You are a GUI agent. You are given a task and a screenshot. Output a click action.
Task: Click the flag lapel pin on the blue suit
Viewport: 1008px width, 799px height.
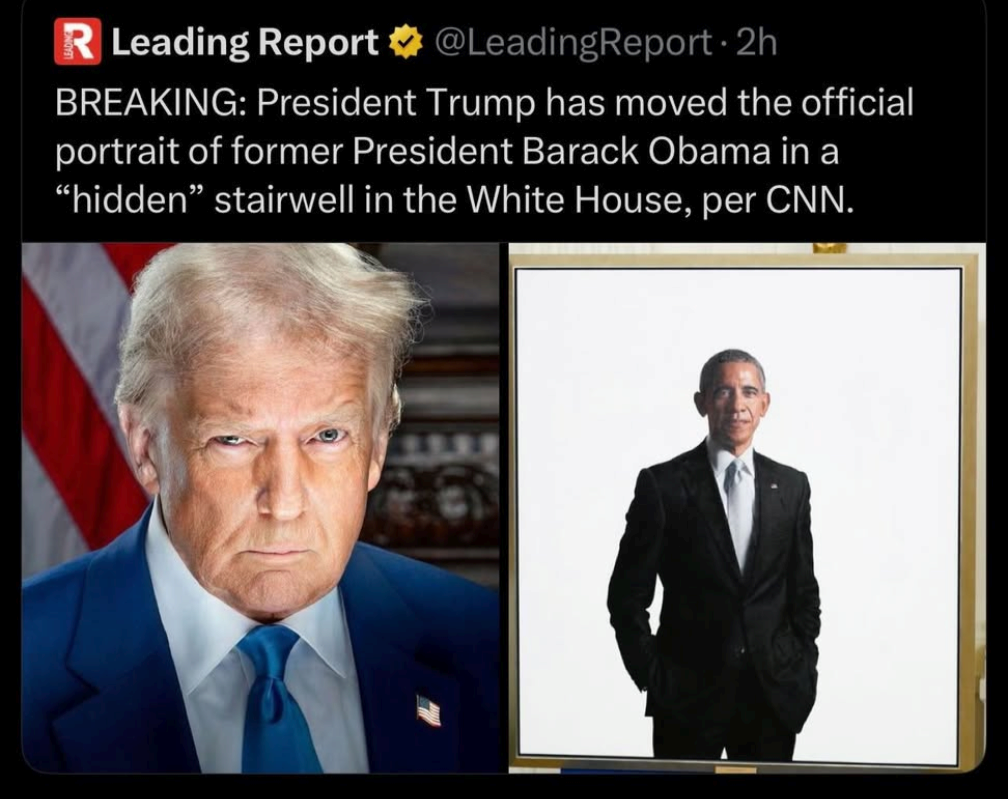click(x=428, y=710)
